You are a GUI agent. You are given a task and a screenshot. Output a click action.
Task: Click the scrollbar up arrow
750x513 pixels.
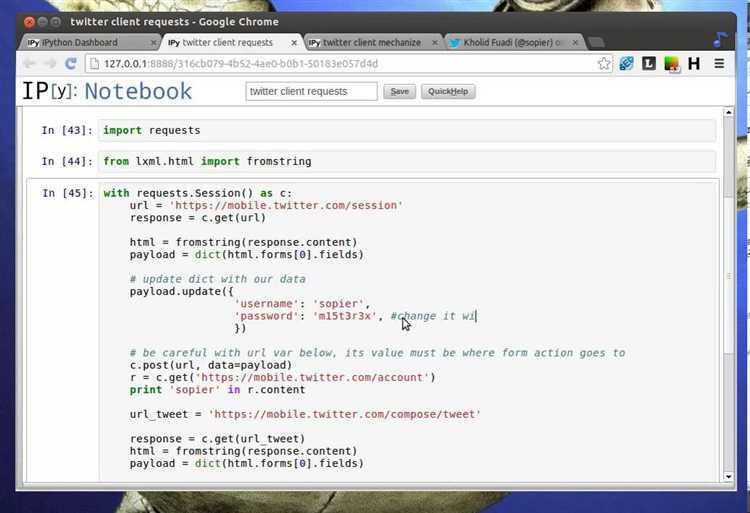coord(728,112)
